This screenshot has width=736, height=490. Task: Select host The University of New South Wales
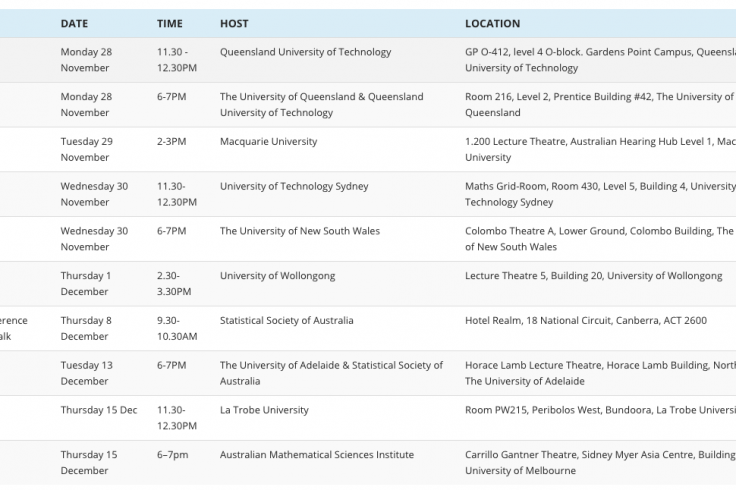pyautogui.click(x=300, y=231)
